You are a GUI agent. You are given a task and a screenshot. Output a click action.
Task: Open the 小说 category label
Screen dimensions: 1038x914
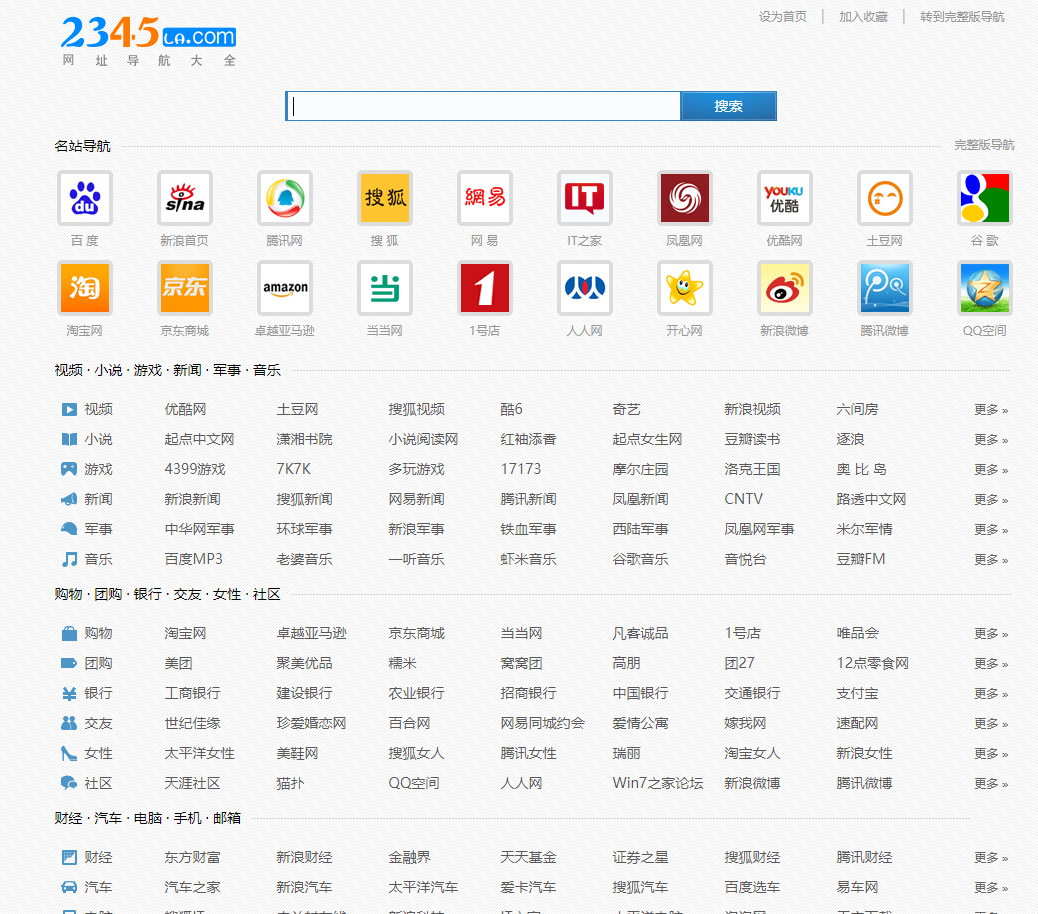99,439
